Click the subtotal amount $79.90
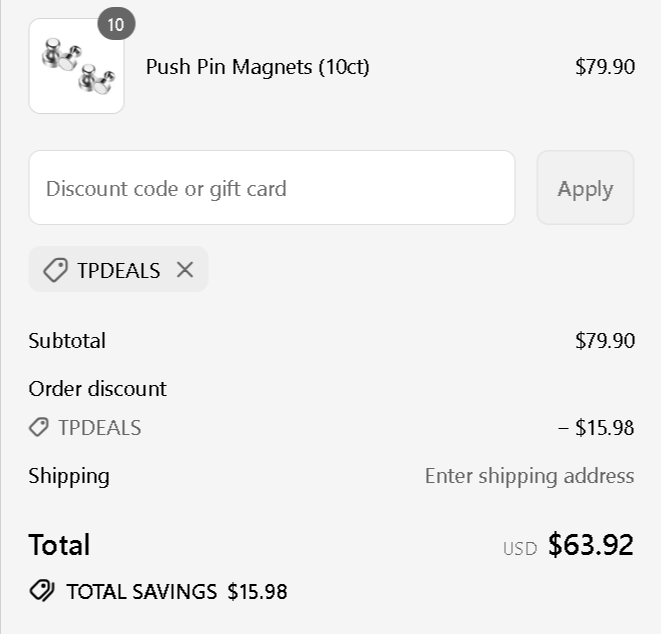 604,340
